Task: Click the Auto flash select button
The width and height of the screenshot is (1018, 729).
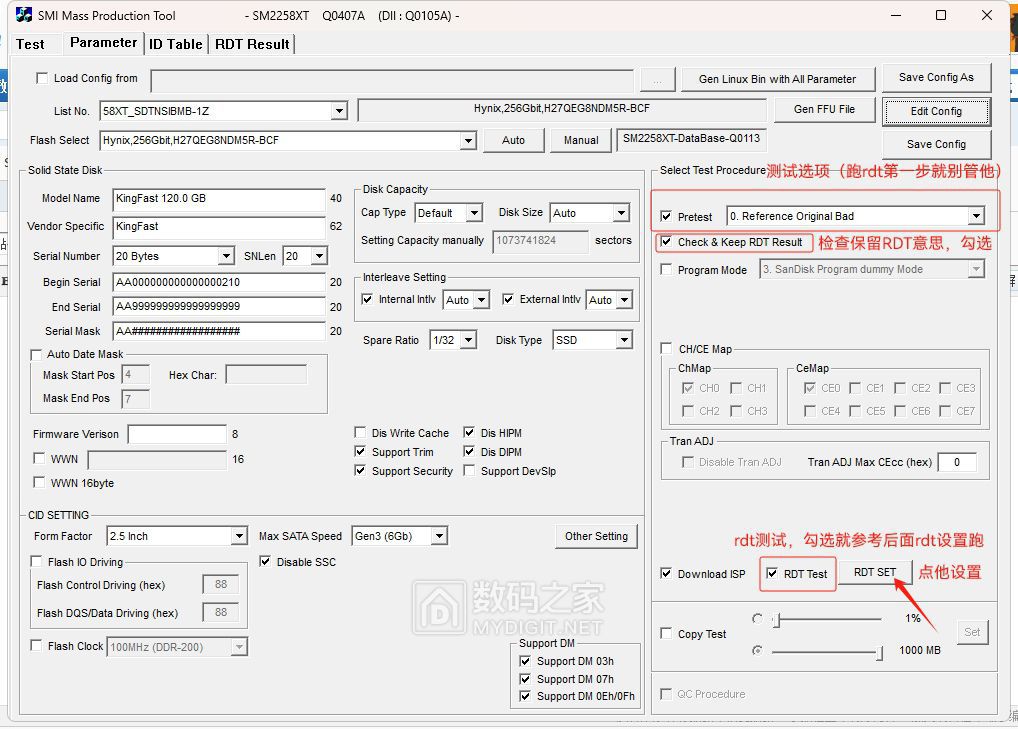Action: [x=513, y=140]
